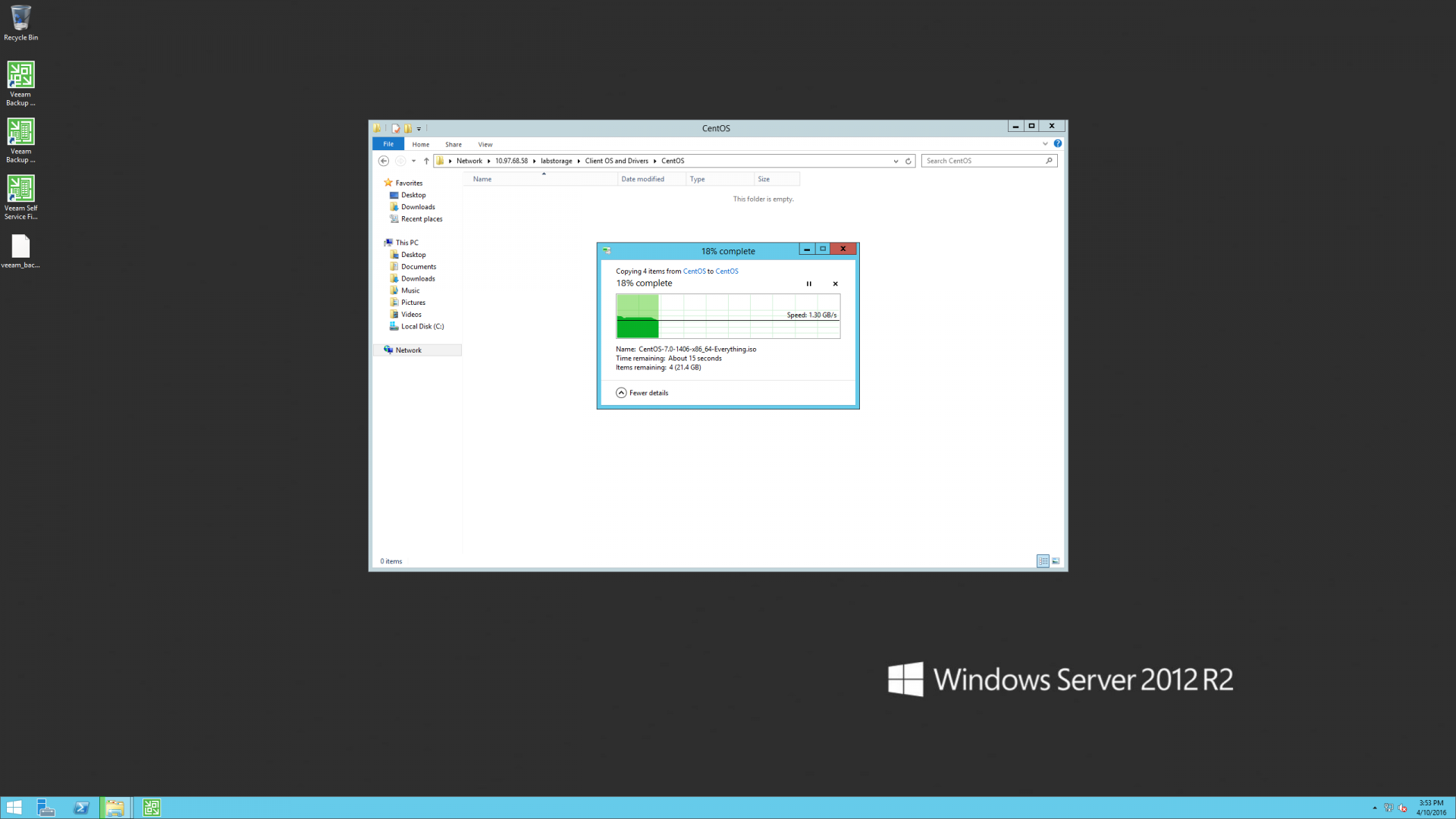Viewport: 1456px width, 819px height.
Task: Go back to the previous folder
Action: tap(384, 161)
